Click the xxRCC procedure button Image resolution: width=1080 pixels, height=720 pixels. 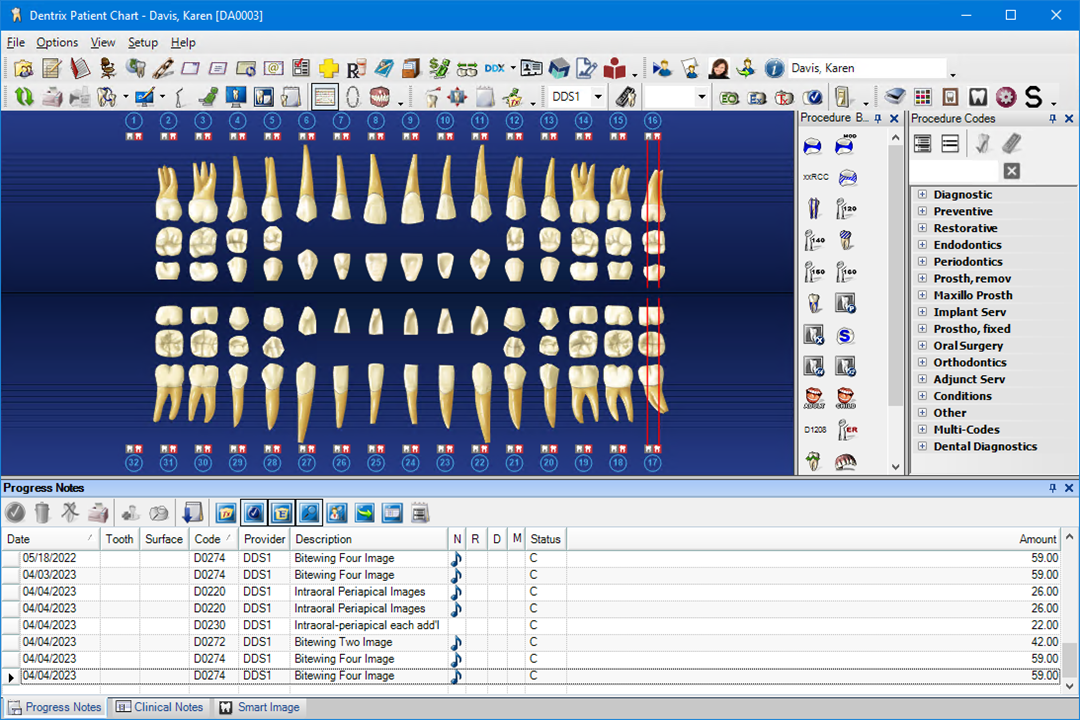pos(815,177)
